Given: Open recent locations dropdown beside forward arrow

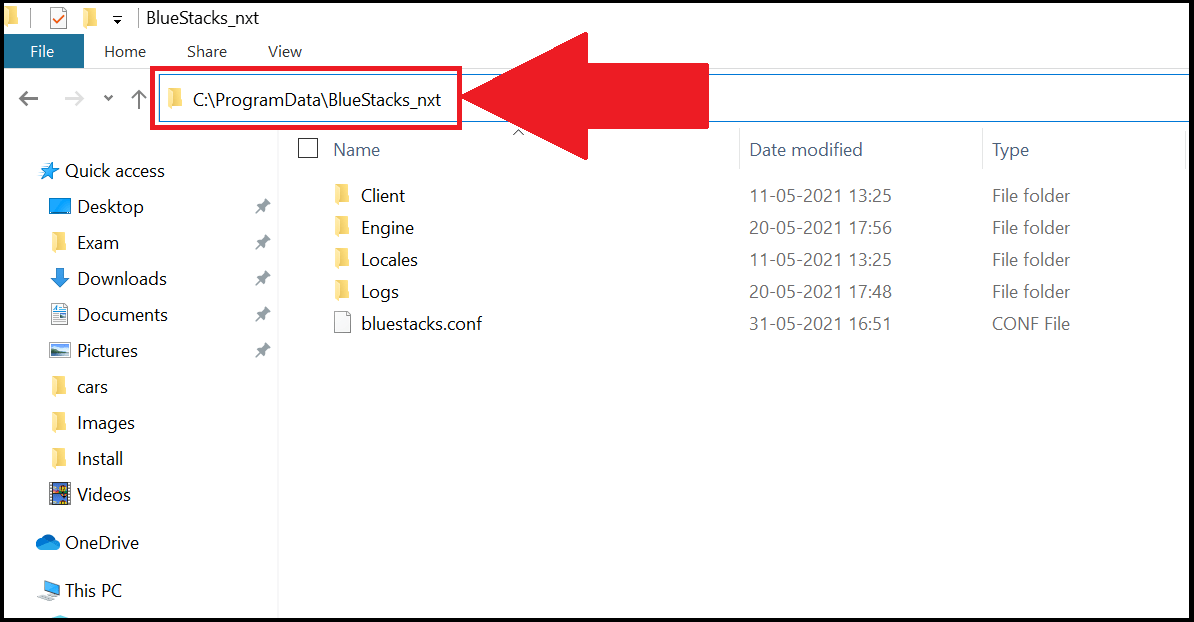Looking at the screenshot, I should (x=107, y=98).
